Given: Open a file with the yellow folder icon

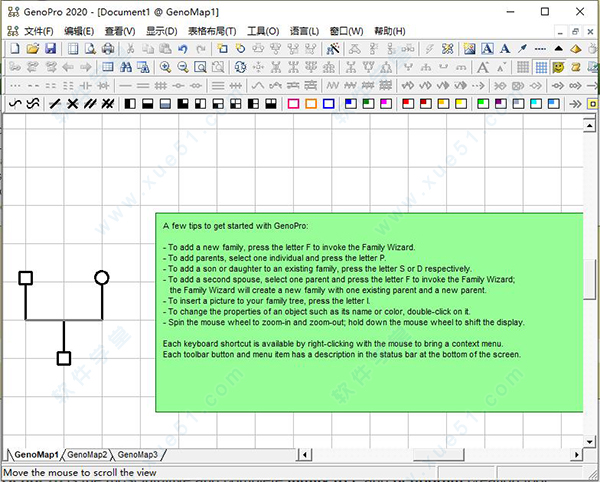Looking at the screenshot, I should pos(33,49).
